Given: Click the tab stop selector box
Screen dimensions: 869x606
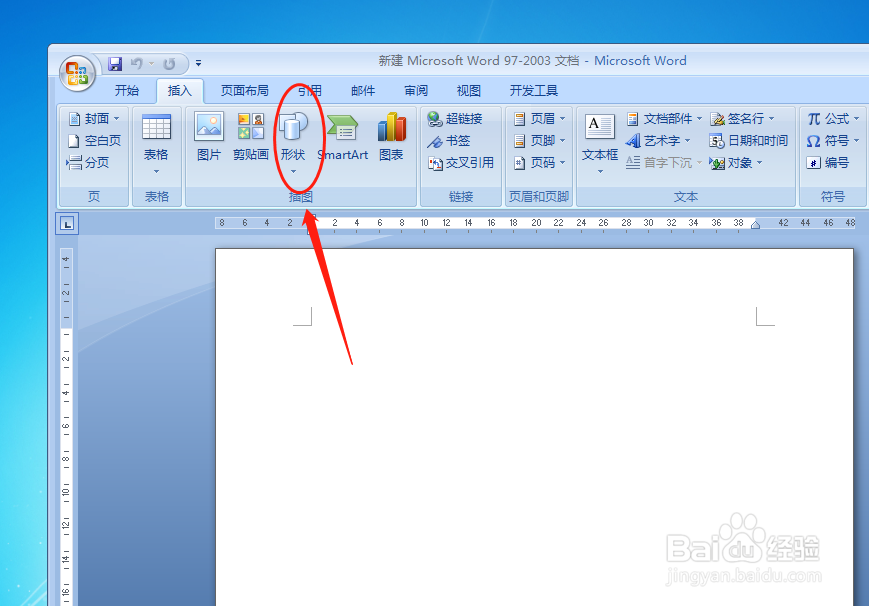Looking at the screenshot, I should (67, 223).
